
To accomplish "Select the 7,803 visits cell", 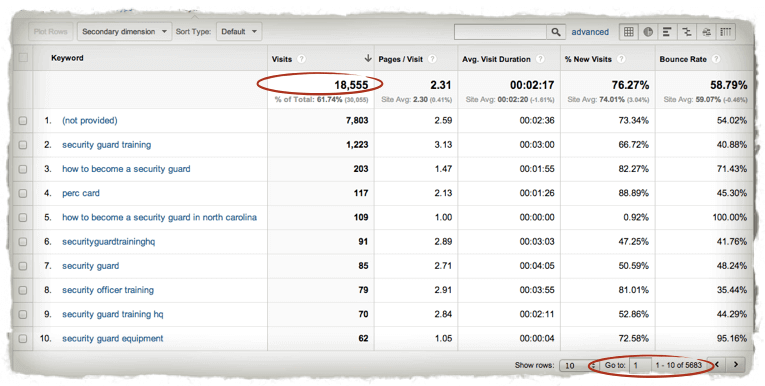I will [357, 121].
